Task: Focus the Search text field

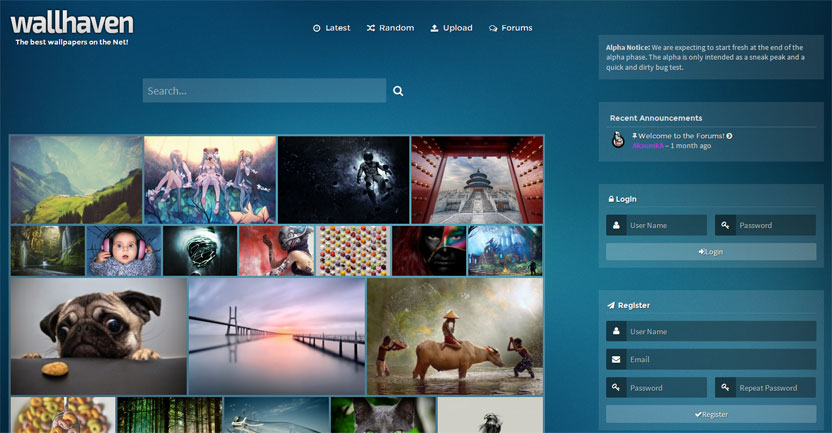Action: (264, 91)
